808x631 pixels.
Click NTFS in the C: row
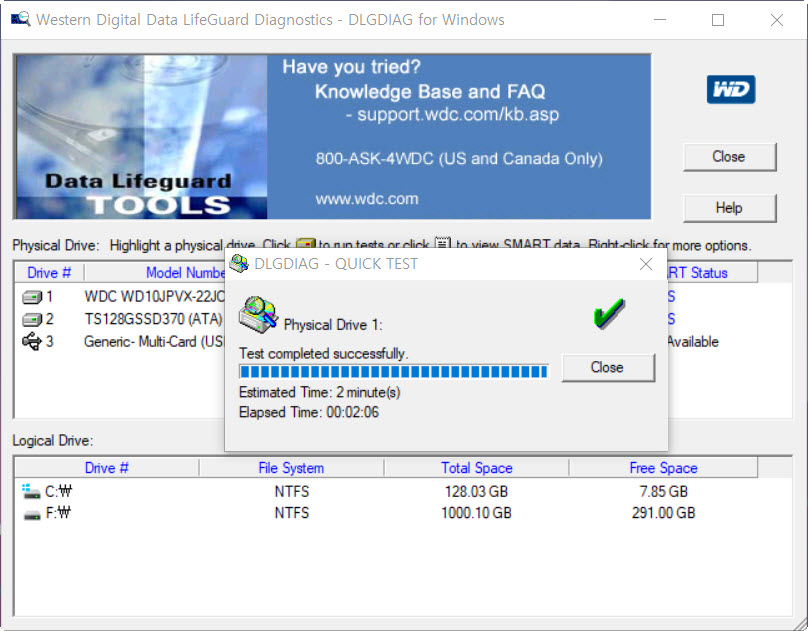coord(292,491)
